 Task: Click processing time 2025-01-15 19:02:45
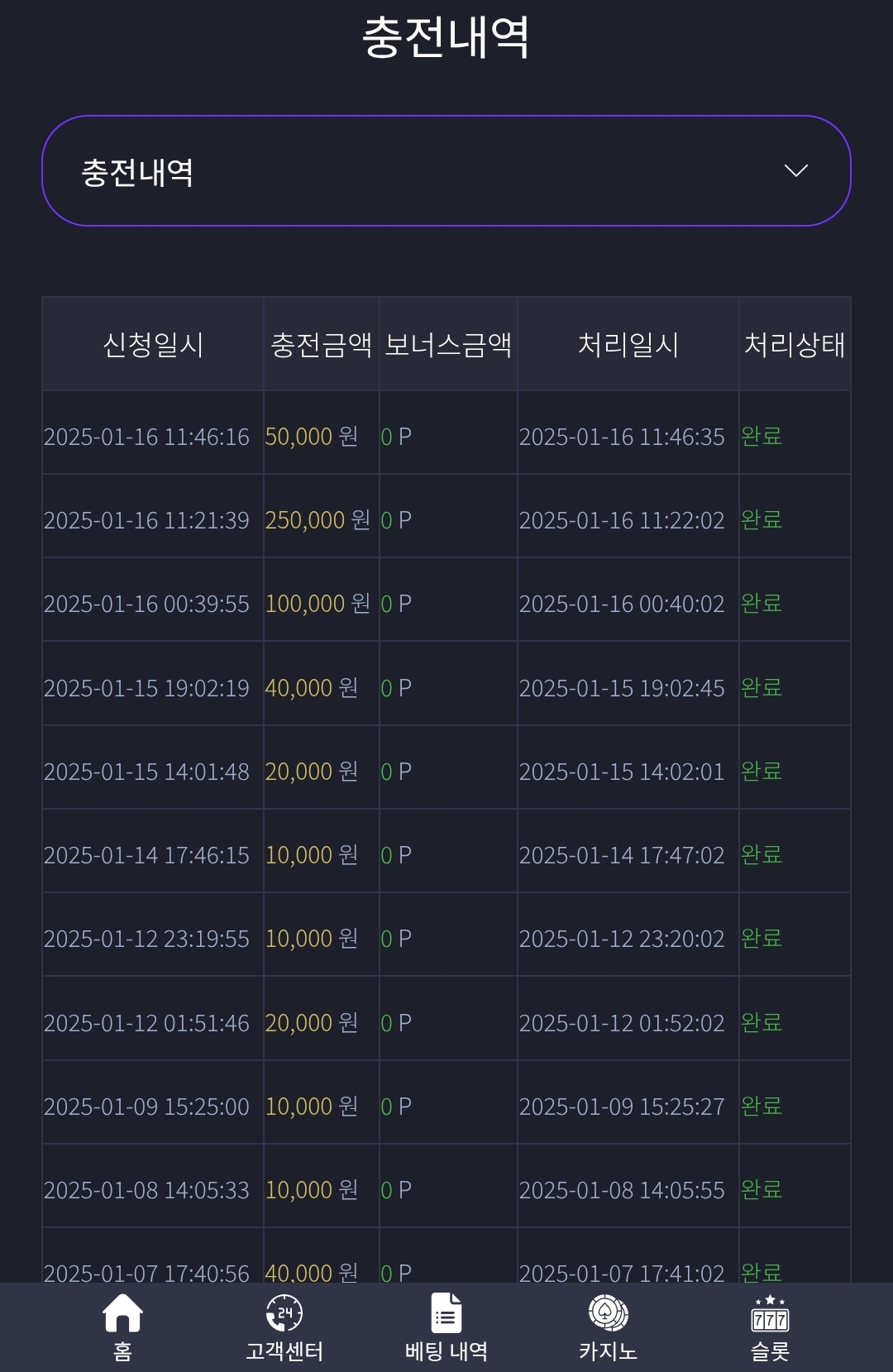(622, 687)
